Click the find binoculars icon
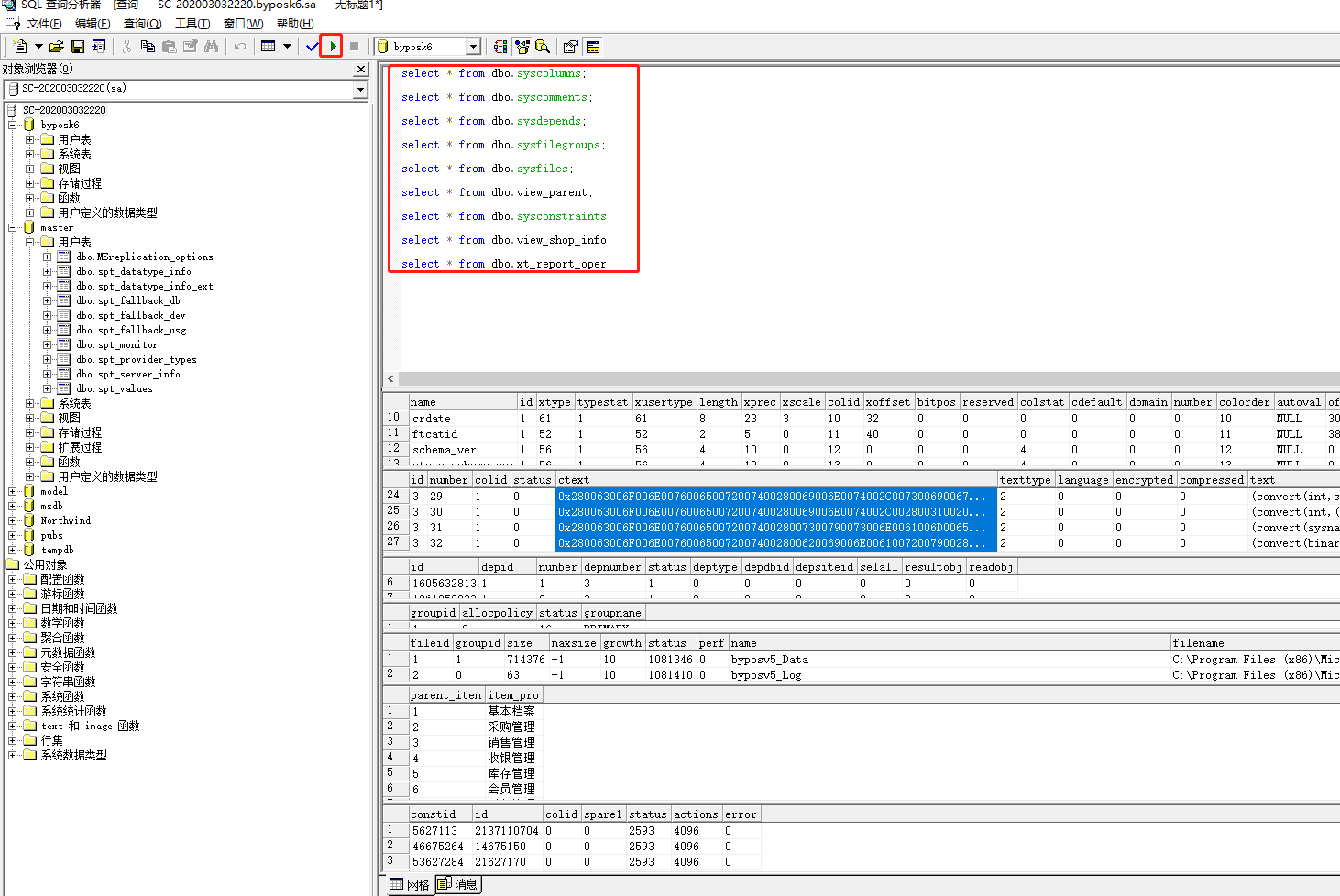Screen dimensions: 1340x896 (211, 46)
